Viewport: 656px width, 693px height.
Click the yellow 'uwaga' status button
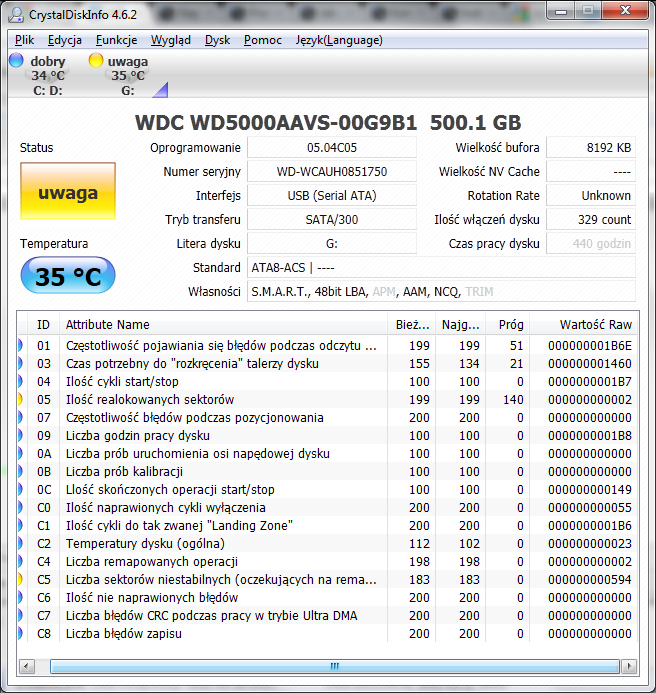click(x=68, y=191)
